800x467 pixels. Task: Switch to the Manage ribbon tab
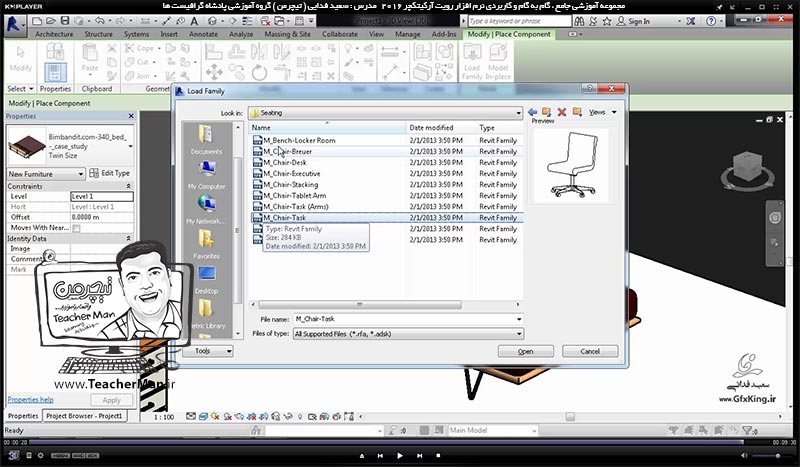[x=408, y=34]
